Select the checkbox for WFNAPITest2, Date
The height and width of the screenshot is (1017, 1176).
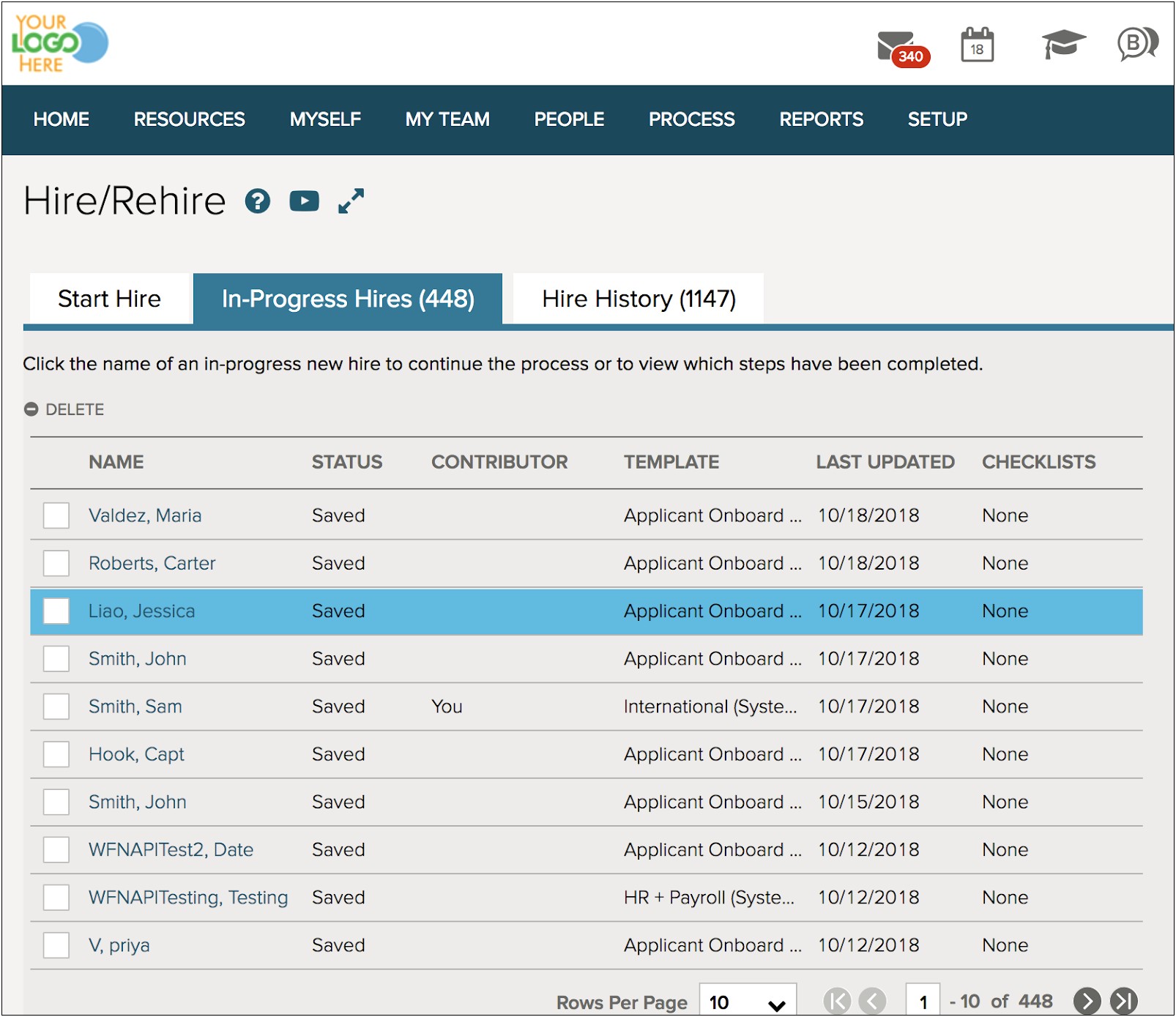point(56,849)
